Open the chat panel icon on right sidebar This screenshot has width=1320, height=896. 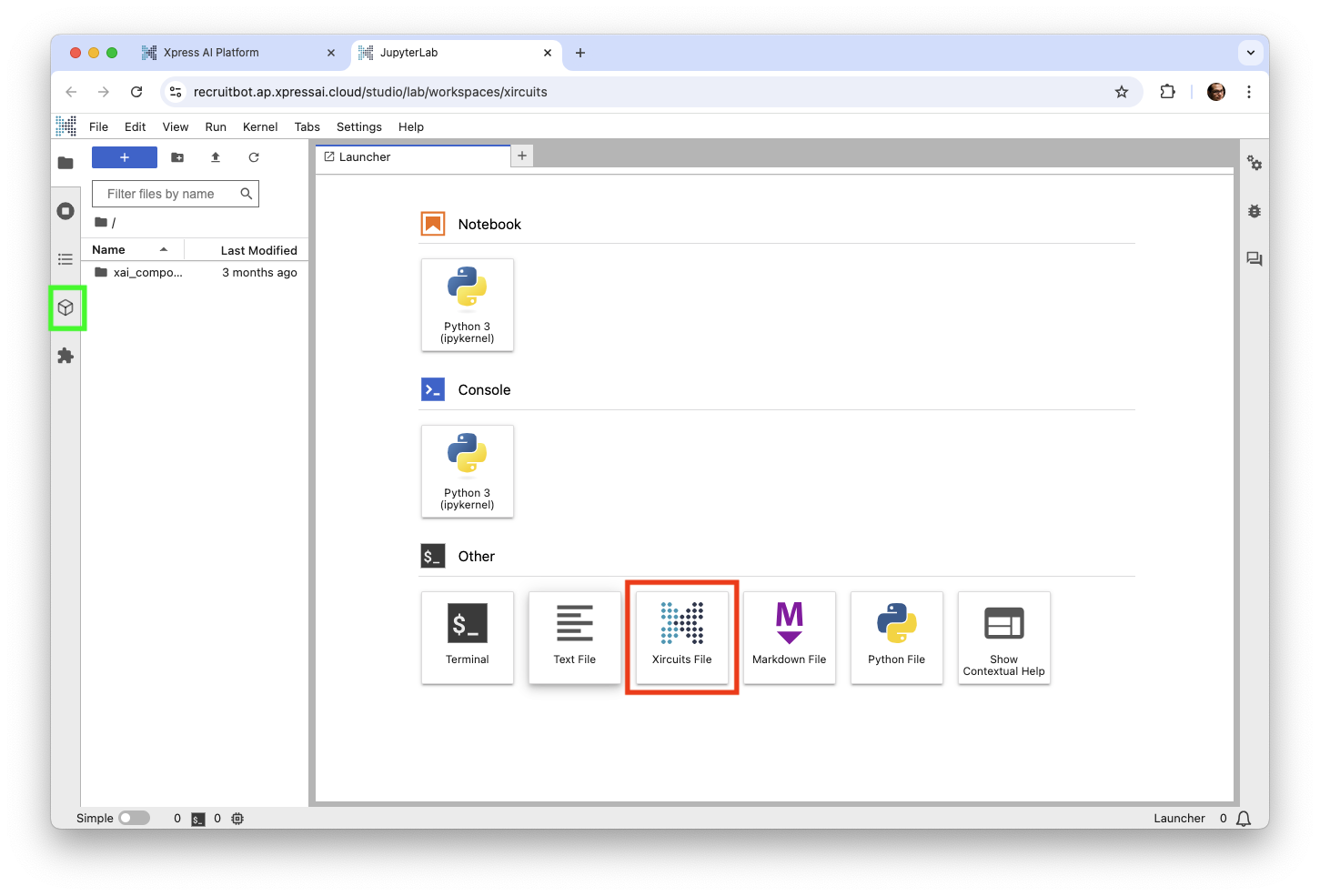coord(1255,259)
